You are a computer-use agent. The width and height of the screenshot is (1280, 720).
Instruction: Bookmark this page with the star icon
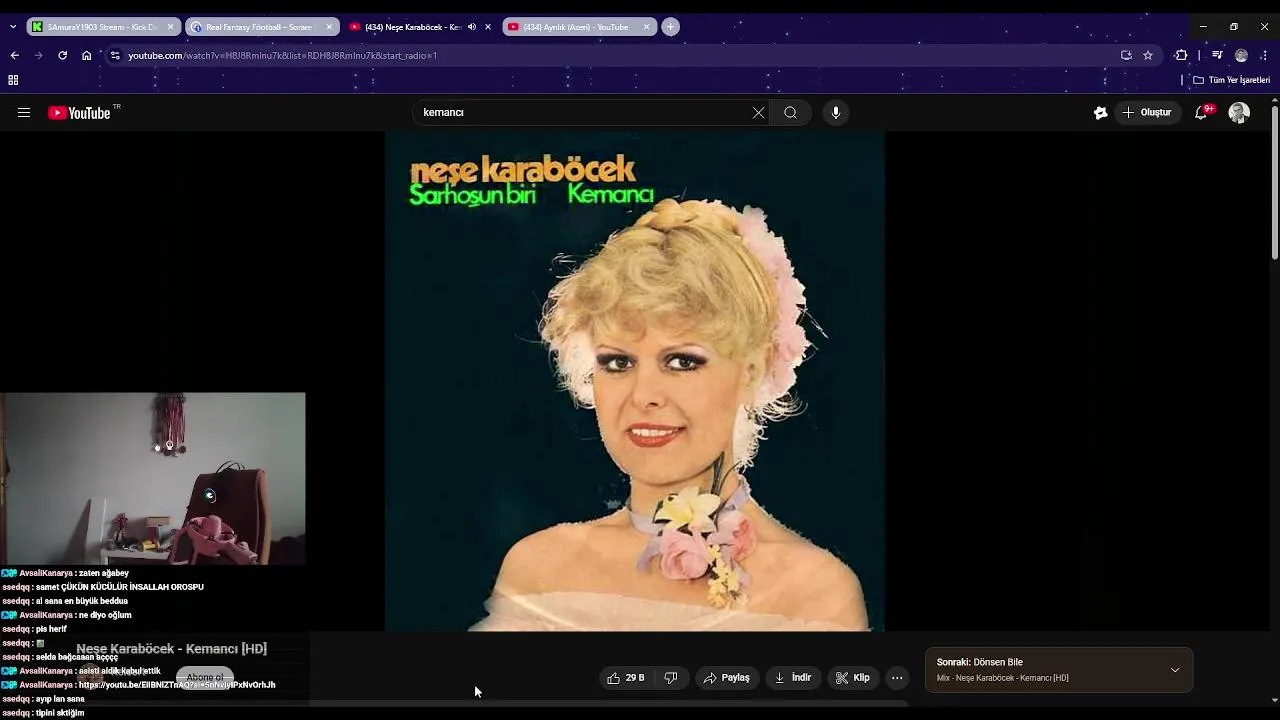[x=1148, y=55]
